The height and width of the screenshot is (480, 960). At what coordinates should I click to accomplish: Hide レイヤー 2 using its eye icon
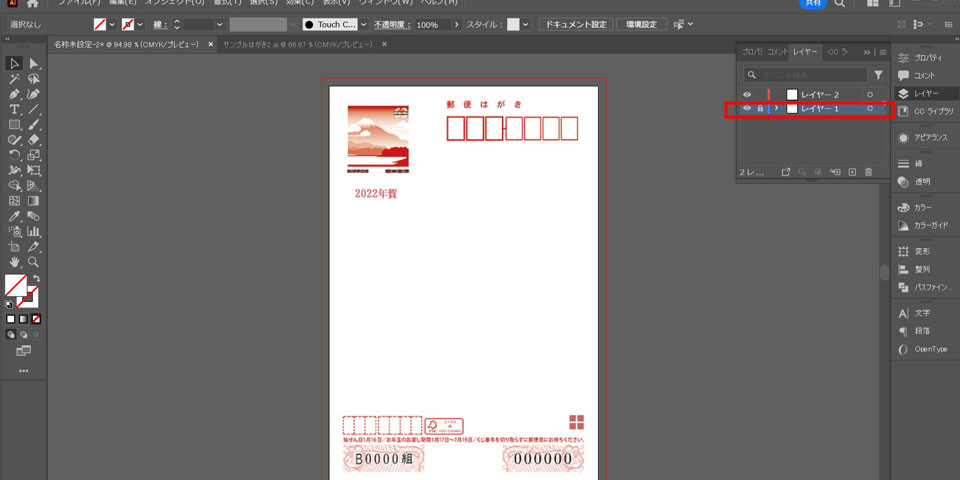[746, 94]
